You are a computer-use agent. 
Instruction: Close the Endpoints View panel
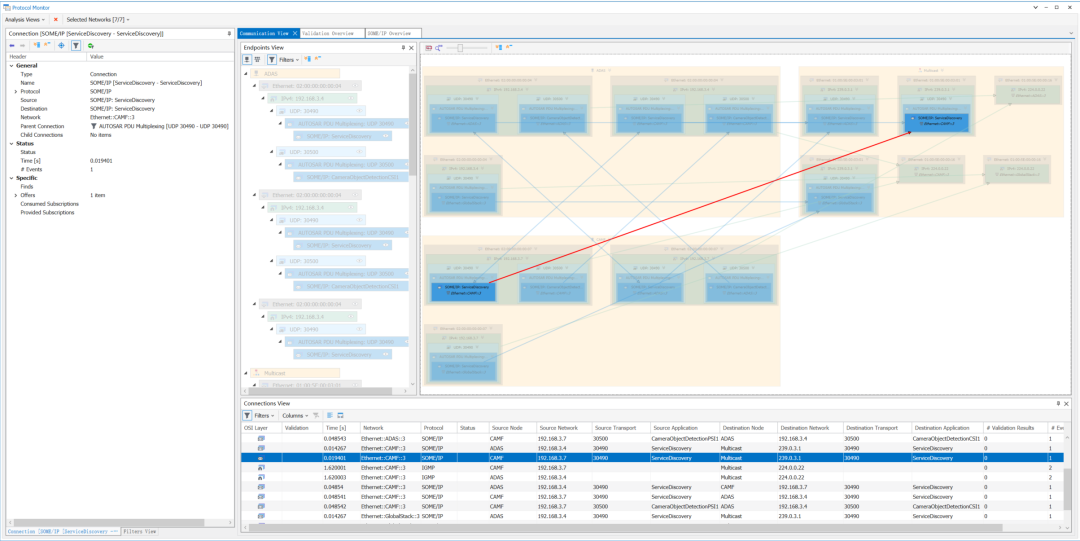(411, 48)
